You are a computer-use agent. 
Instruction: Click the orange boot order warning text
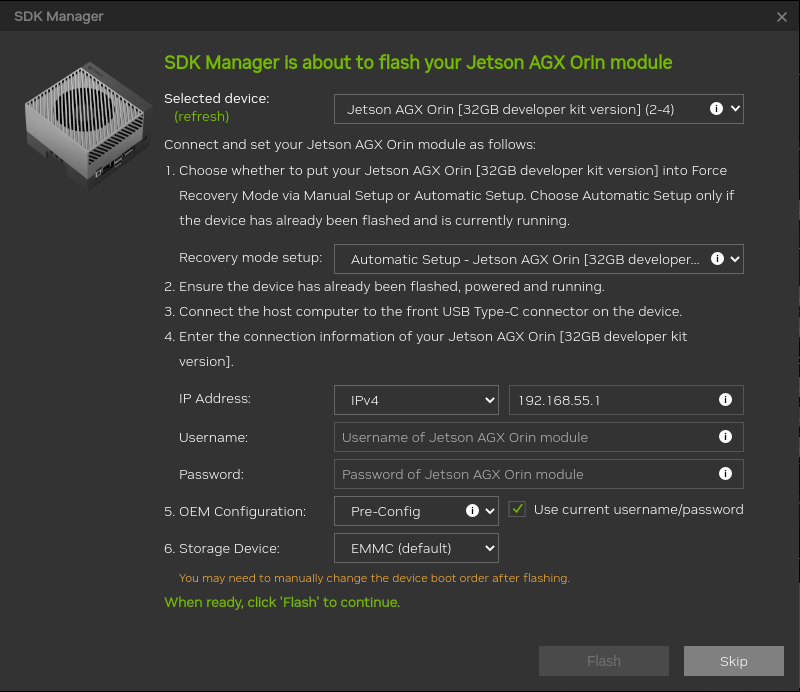pos(374,578)
